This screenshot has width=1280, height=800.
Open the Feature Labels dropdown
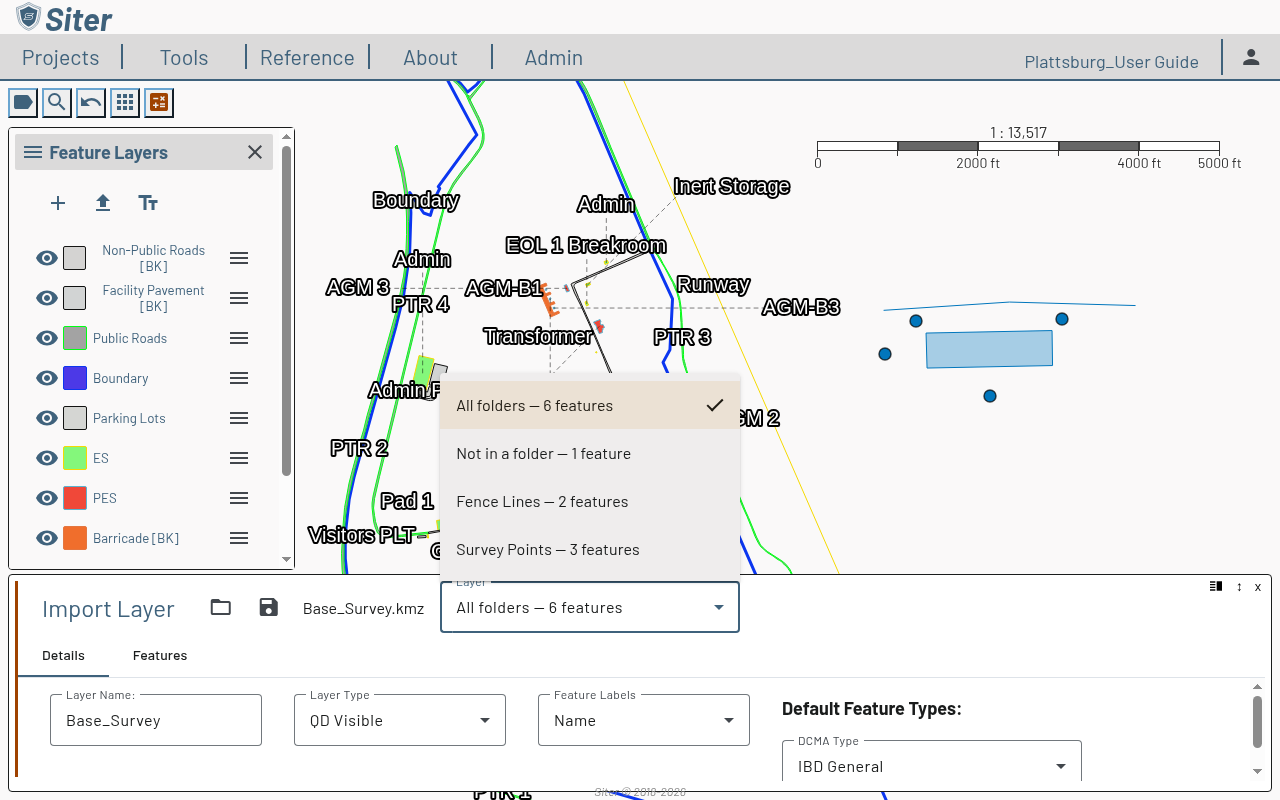click(x=644, y=720)
